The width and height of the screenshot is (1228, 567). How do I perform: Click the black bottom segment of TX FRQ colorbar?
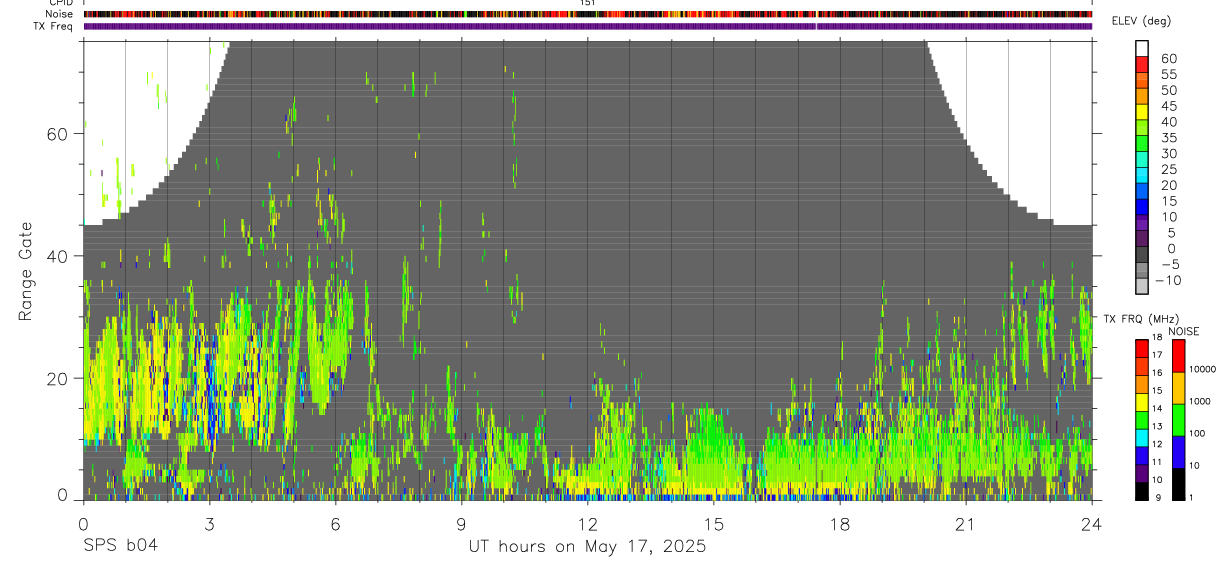tap(1142, 491)
